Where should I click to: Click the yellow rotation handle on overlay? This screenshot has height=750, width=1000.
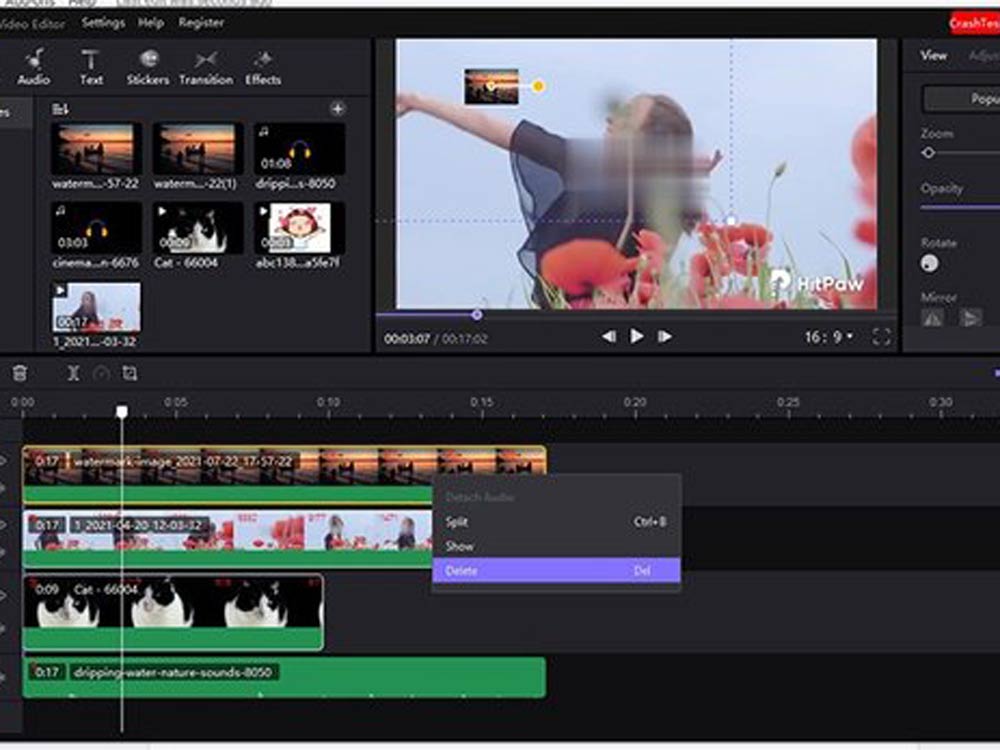coord(538,86)
